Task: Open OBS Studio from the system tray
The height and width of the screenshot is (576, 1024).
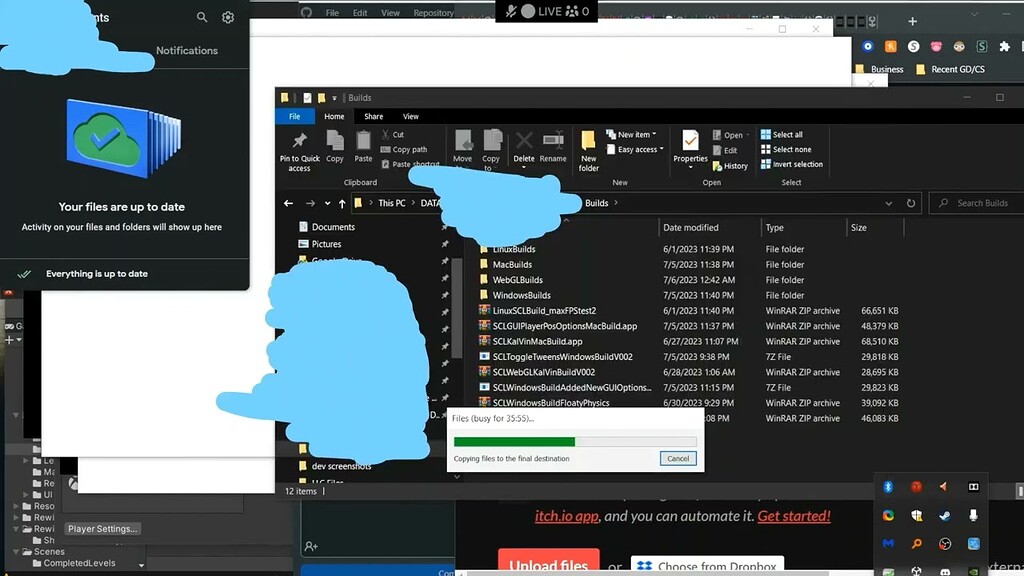Action: [944, 544]
